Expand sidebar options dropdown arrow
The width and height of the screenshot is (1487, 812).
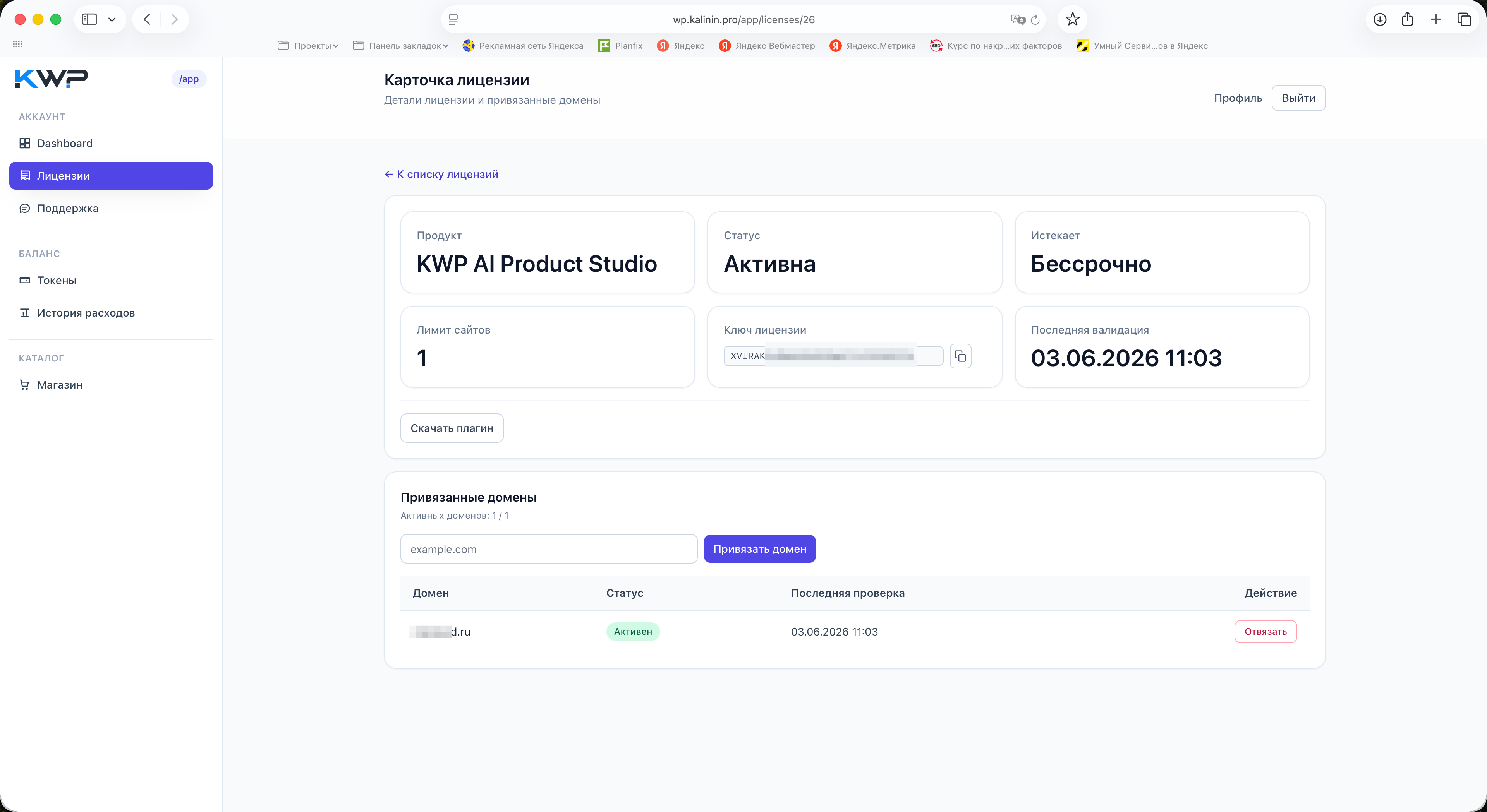point(112,20)
